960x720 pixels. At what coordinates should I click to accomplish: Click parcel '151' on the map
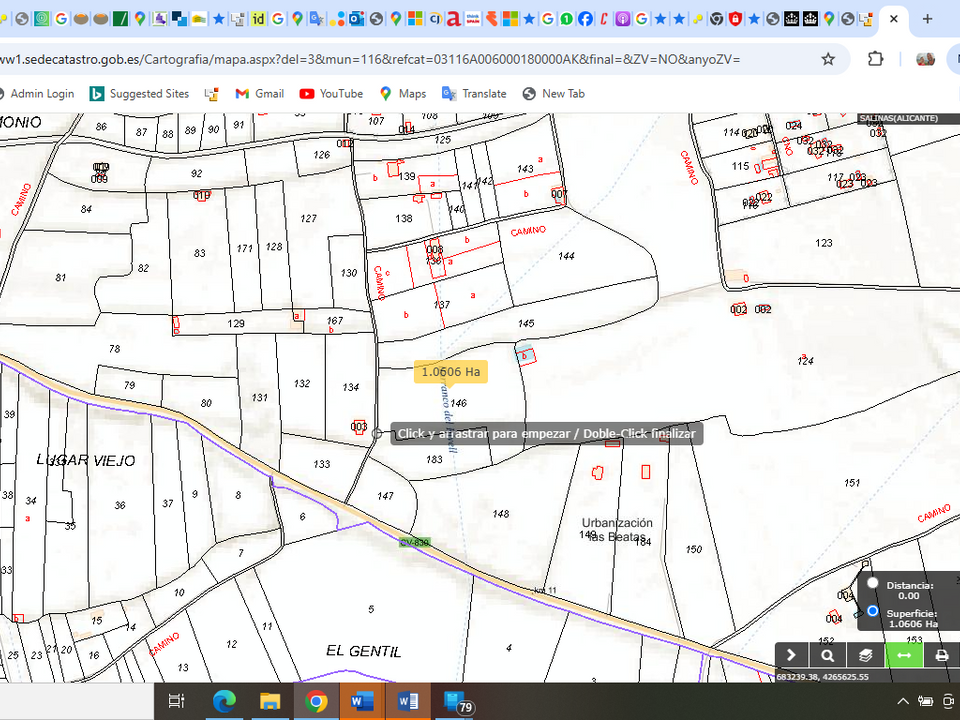point(852,483)
